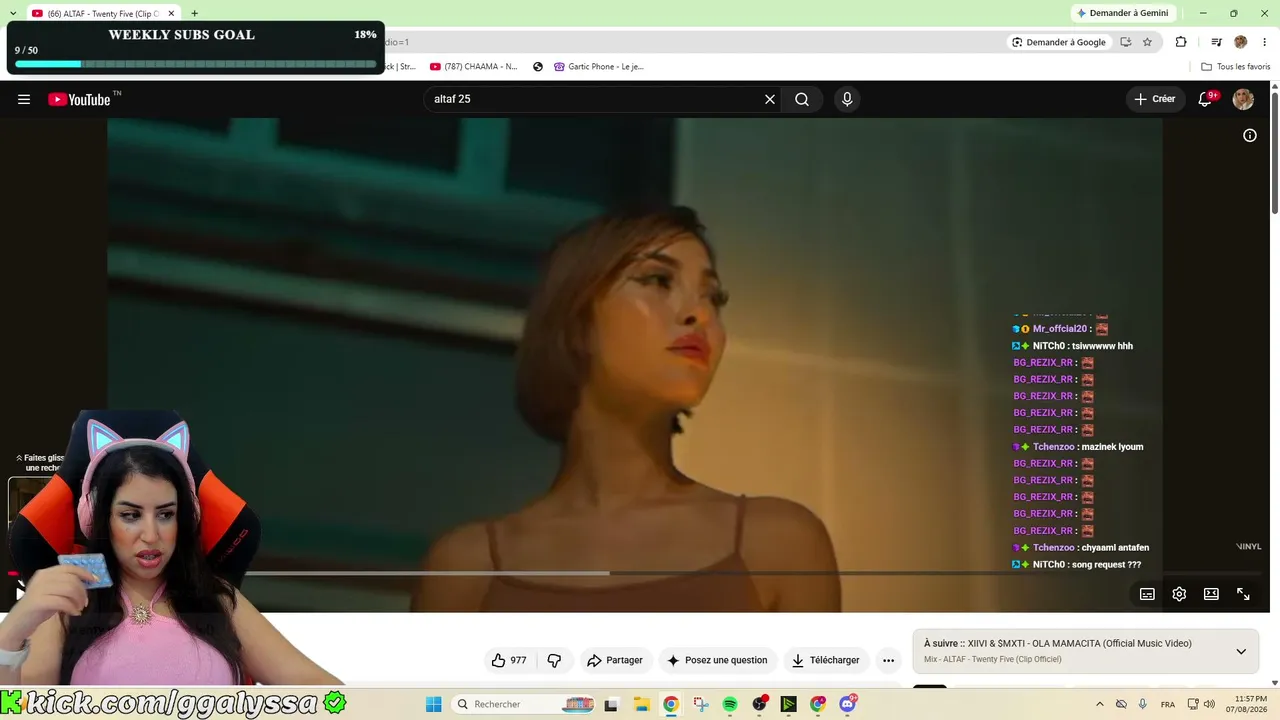Start voice search with the microphone
This screenshot has width=1280, height=720.
pyautogui.click(x=847, y=99)
